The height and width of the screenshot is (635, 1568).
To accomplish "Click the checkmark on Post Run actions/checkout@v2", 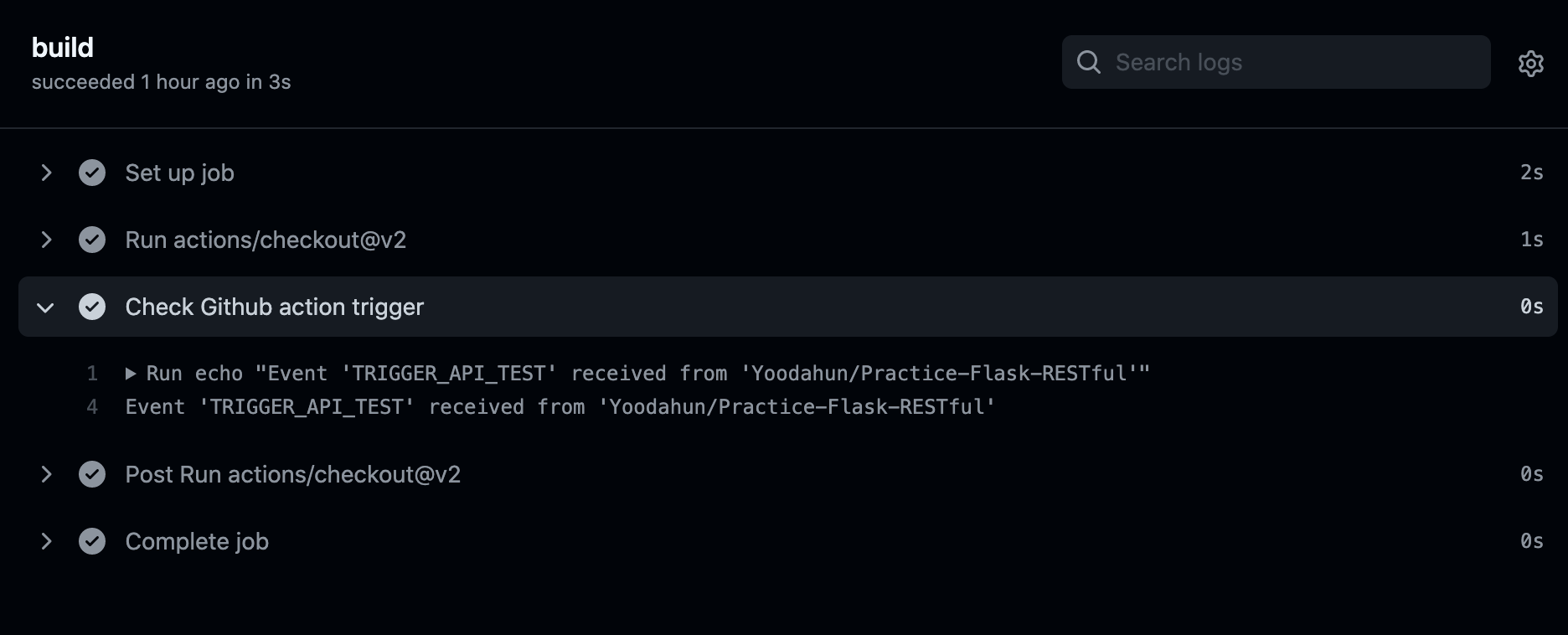I will click(x=92, y=474).
